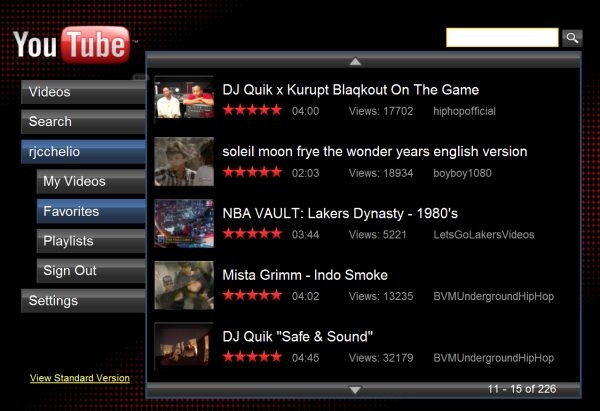Click title 'DJ Quik x Kurupt Blaqkout On The Game'
Screen dimensions: 600x411
pos(351,90)
